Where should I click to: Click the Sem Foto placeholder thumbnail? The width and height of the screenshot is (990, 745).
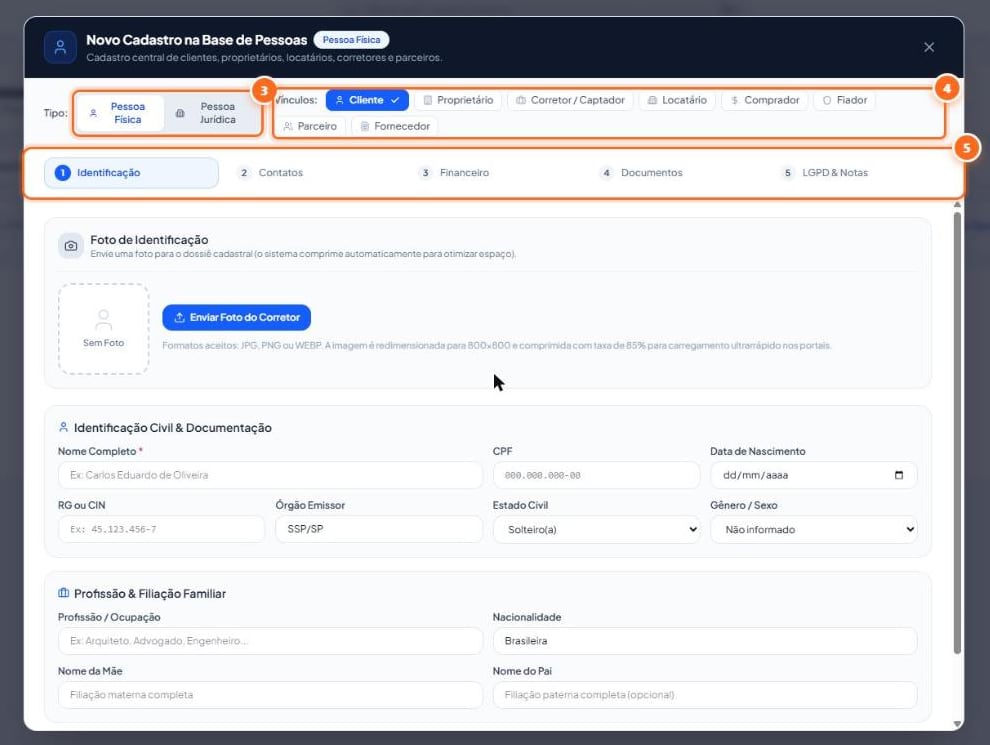coord(104,328)
